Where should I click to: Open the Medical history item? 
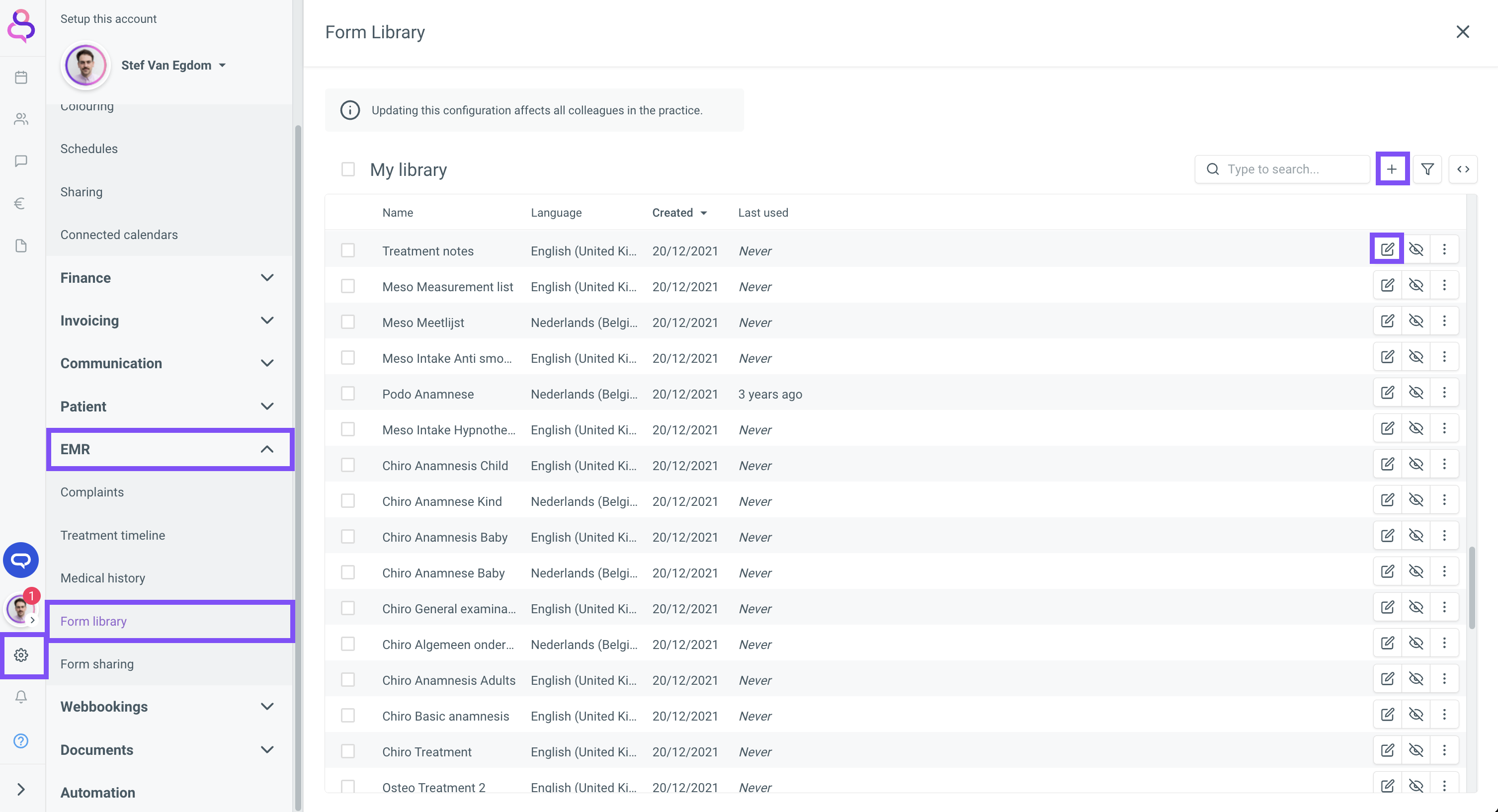coord(168,578)
